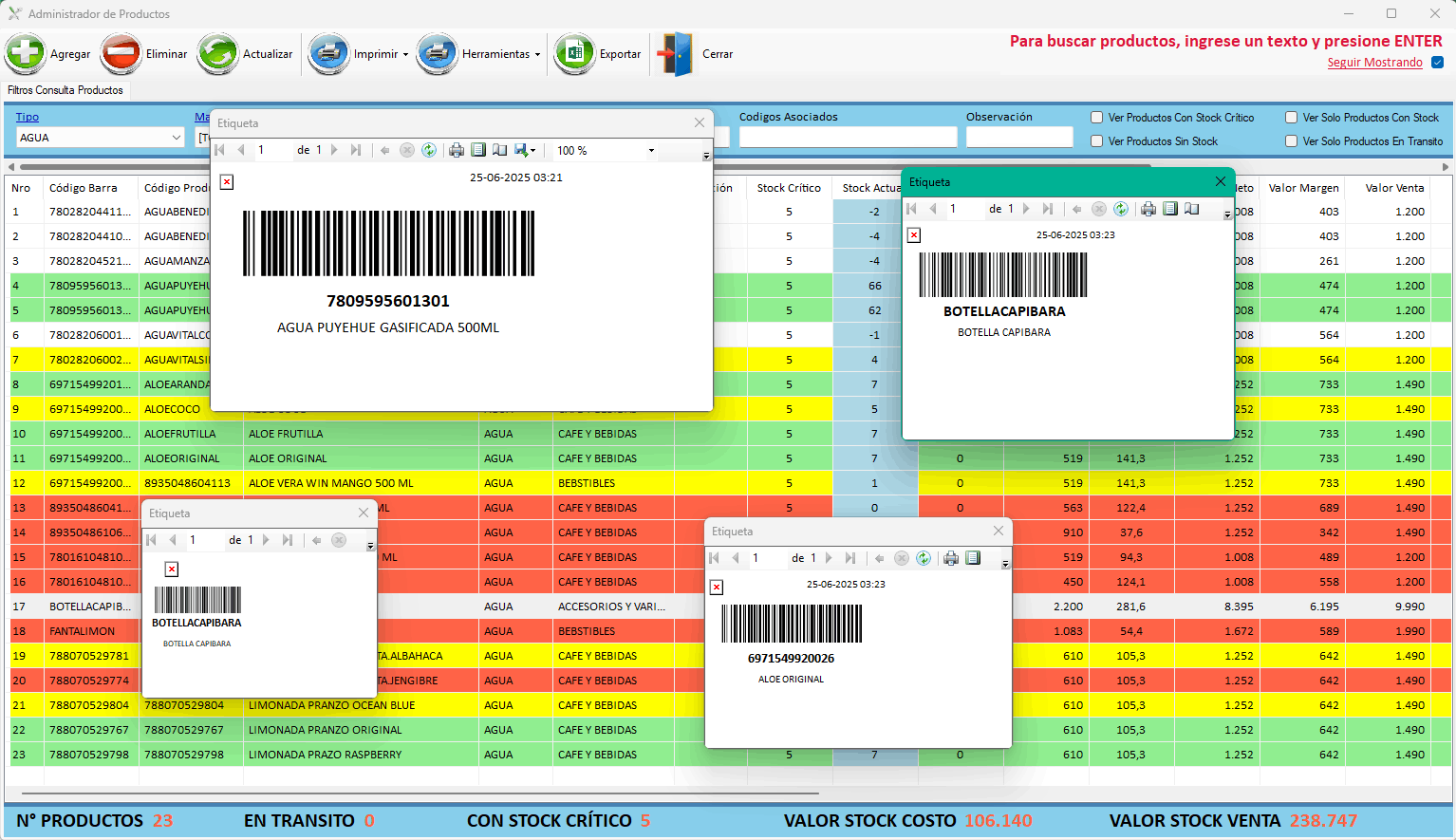Click the Cerrar door icon
Viewport: 1456px width, 840px height.
pyautogui.click(x=677, y=54)
